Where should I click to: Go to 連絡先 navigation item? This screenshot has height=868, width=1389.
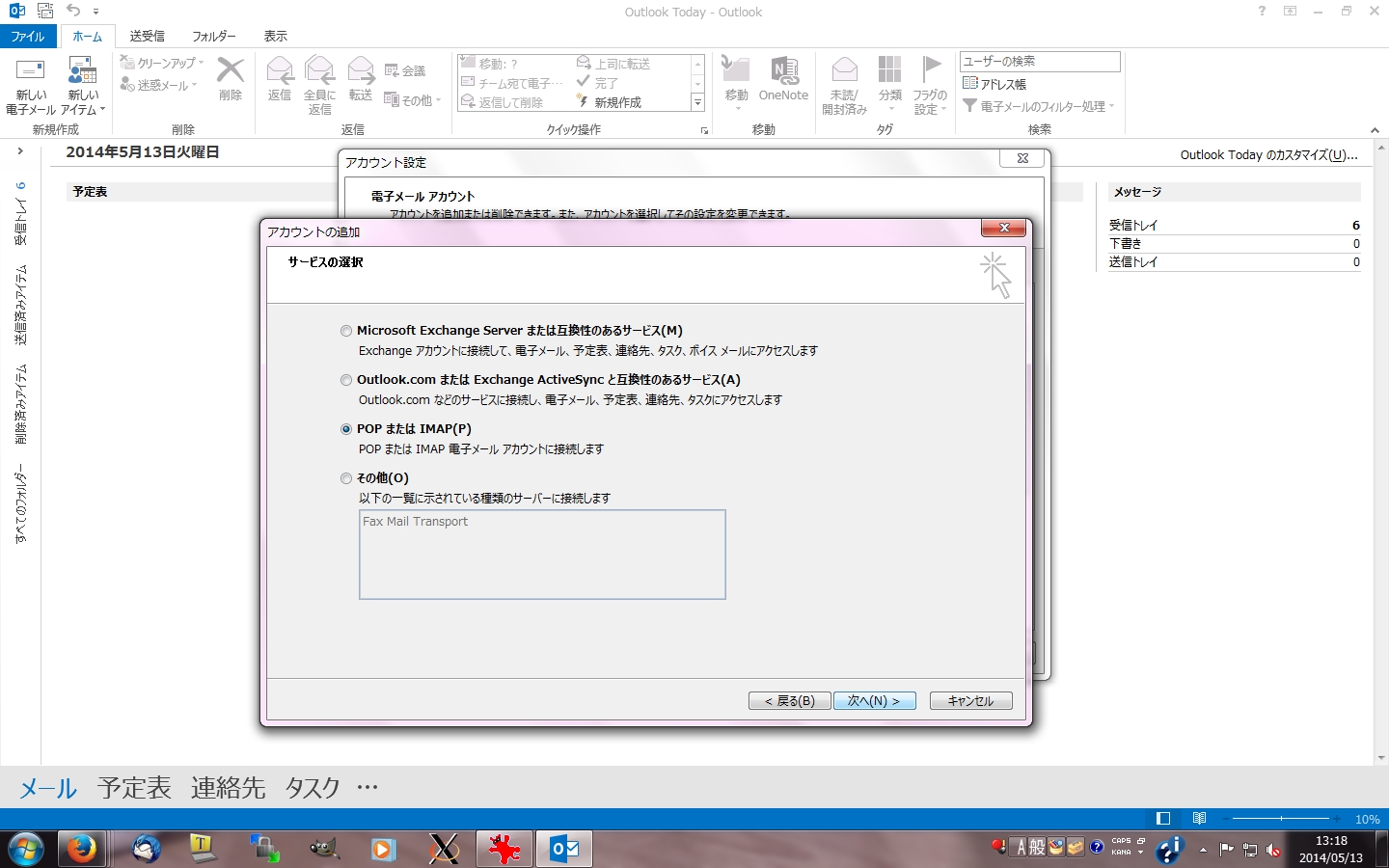point(228,788)
